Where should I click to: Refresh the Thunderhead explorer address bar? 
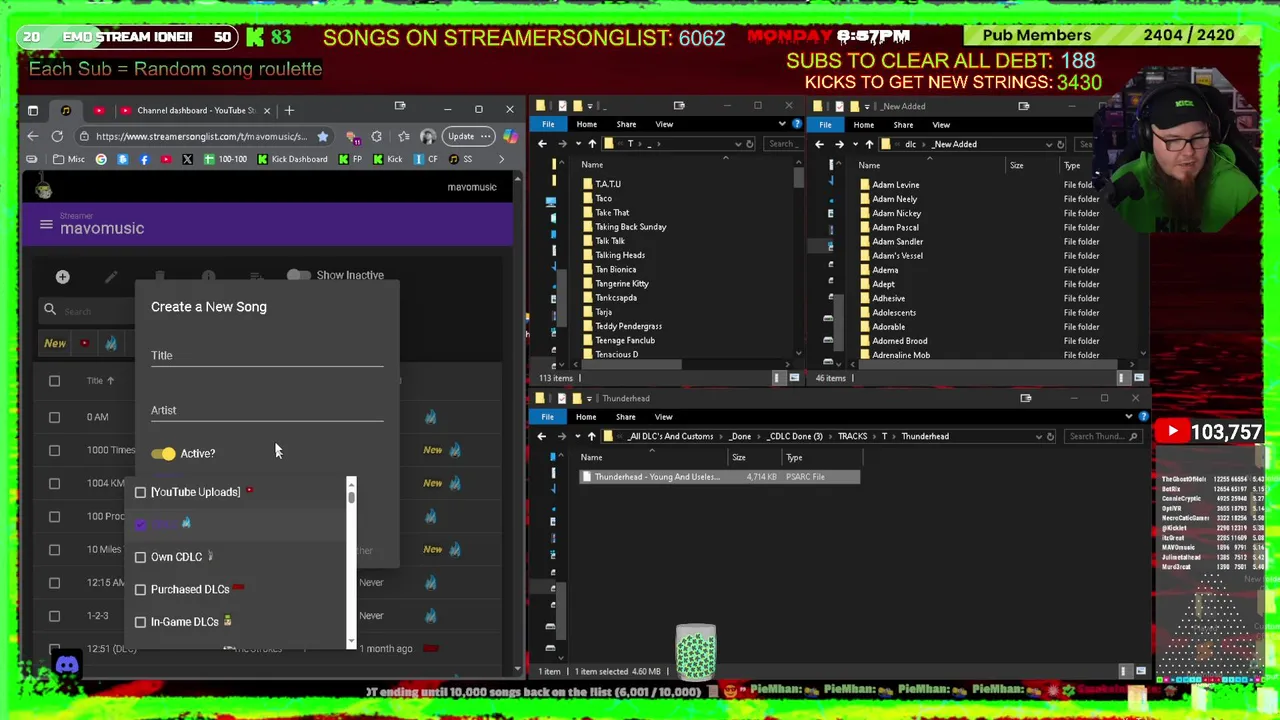coord(1050,436)
